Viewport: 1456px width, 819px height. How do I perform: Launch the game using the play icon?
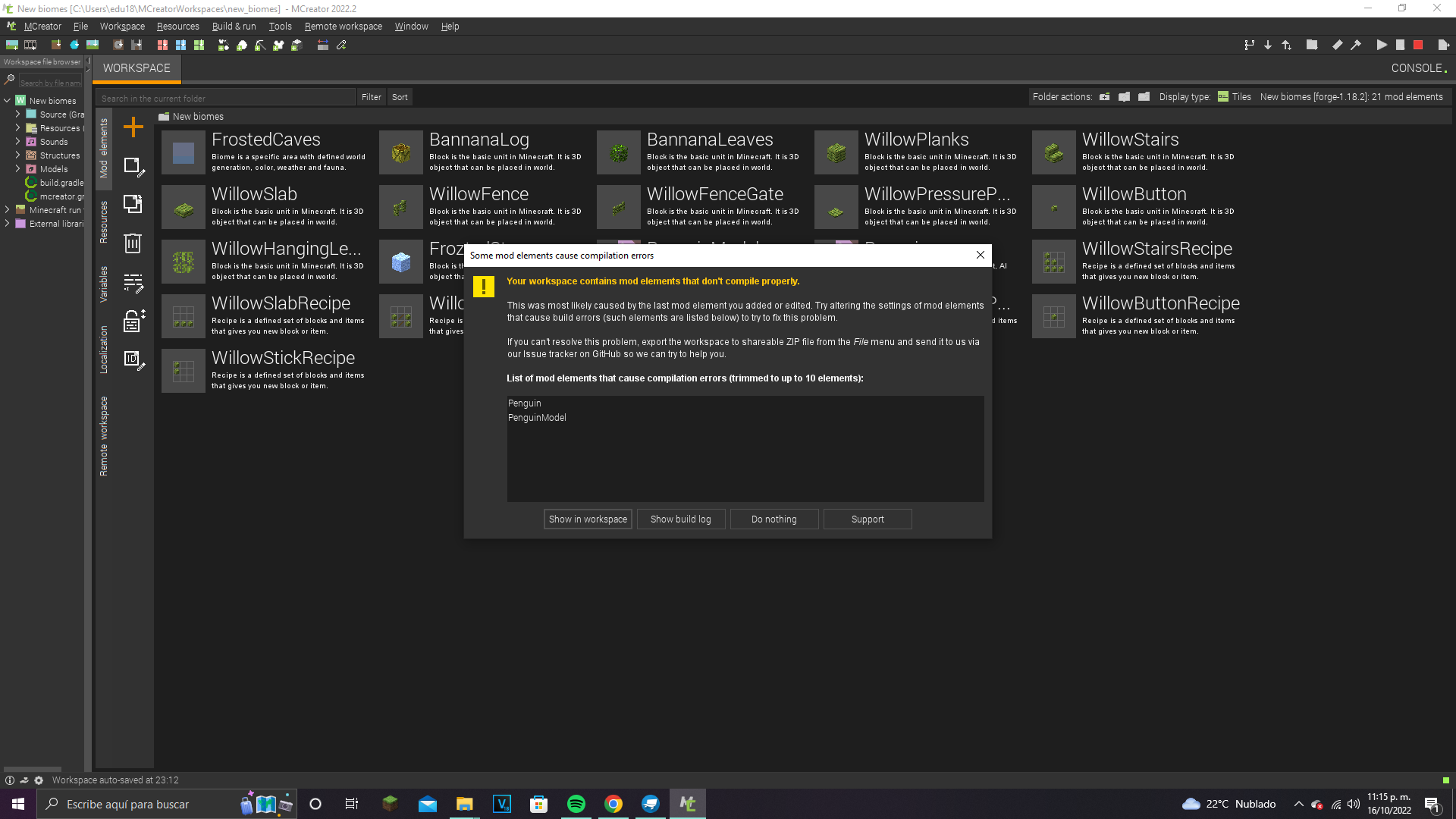pos(1382,45)
